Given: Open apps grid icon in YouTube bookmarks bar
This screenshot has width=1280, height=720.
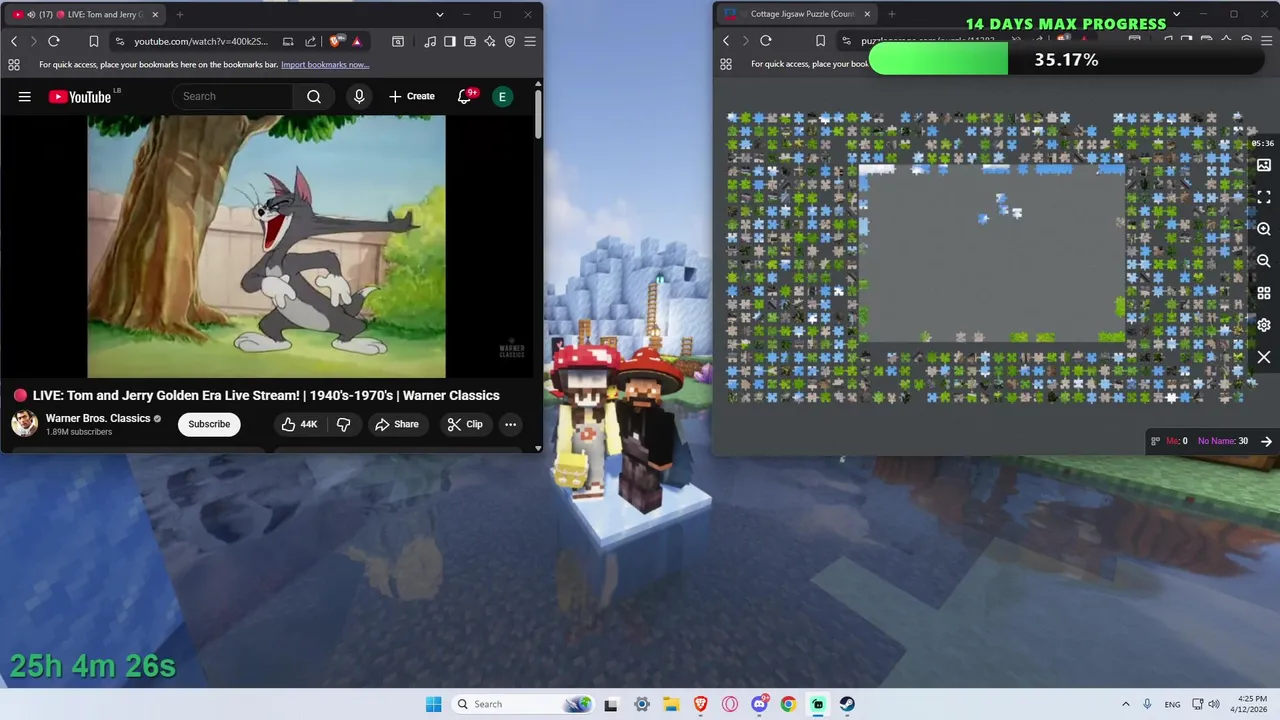Looking at the screenshot, I should pyautogui.click(x=14, y=64).
